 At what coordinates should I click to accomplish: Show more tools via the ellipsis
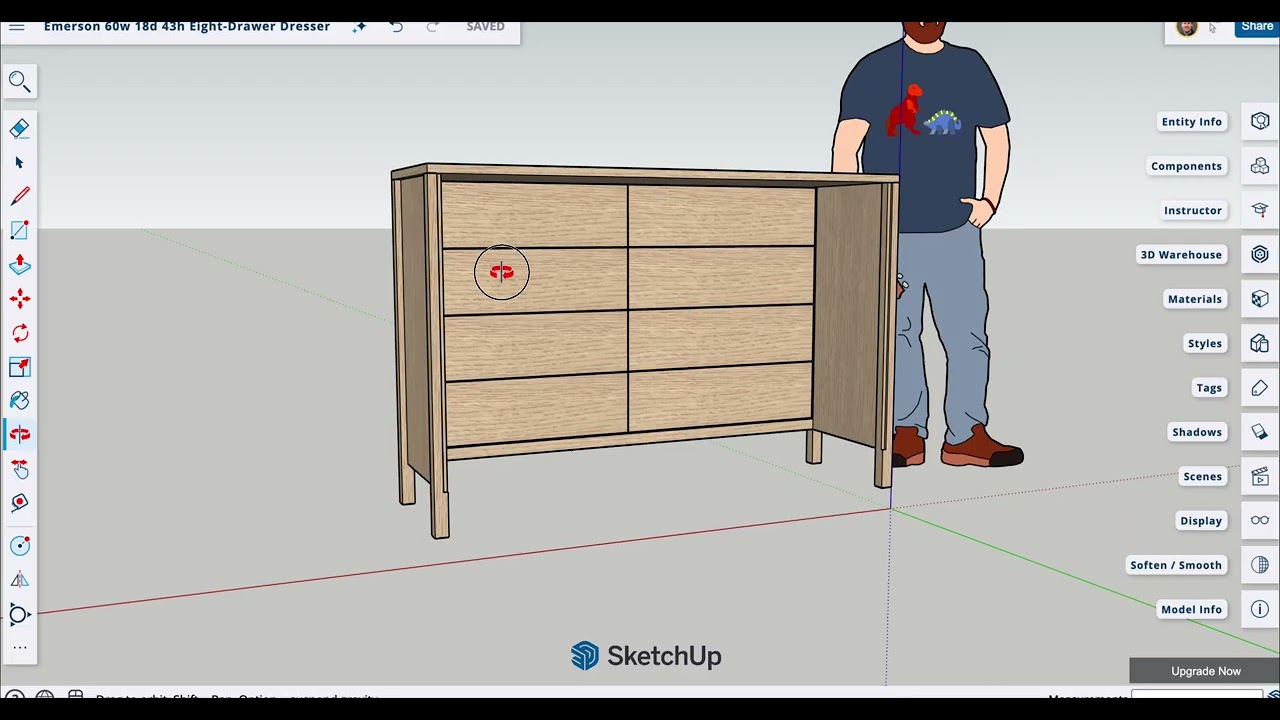coord(19,648)
